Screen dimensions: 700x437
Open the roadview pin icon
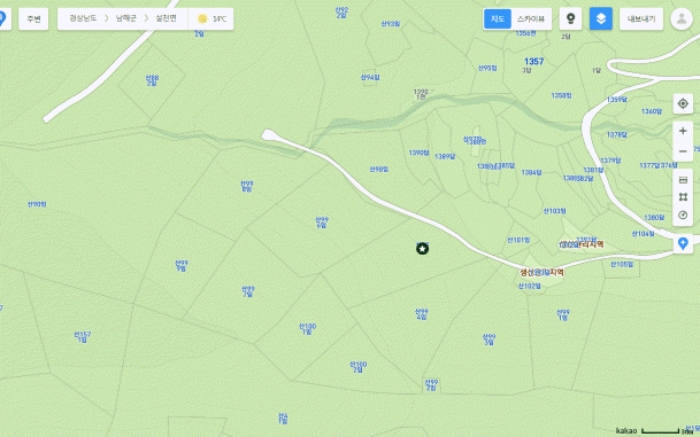pos(571,19)
